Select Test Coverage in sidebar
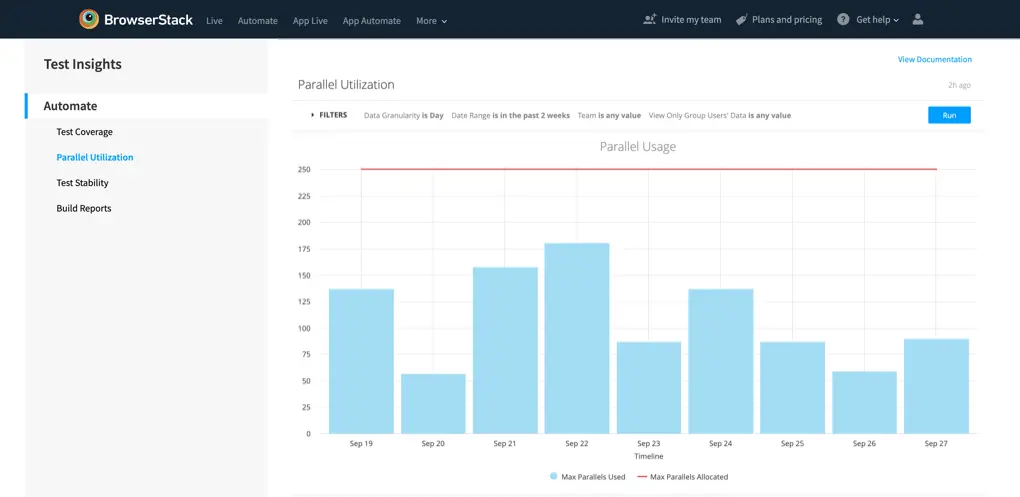The height and width of the screenshot is (497, 1020). click(84, 132)
